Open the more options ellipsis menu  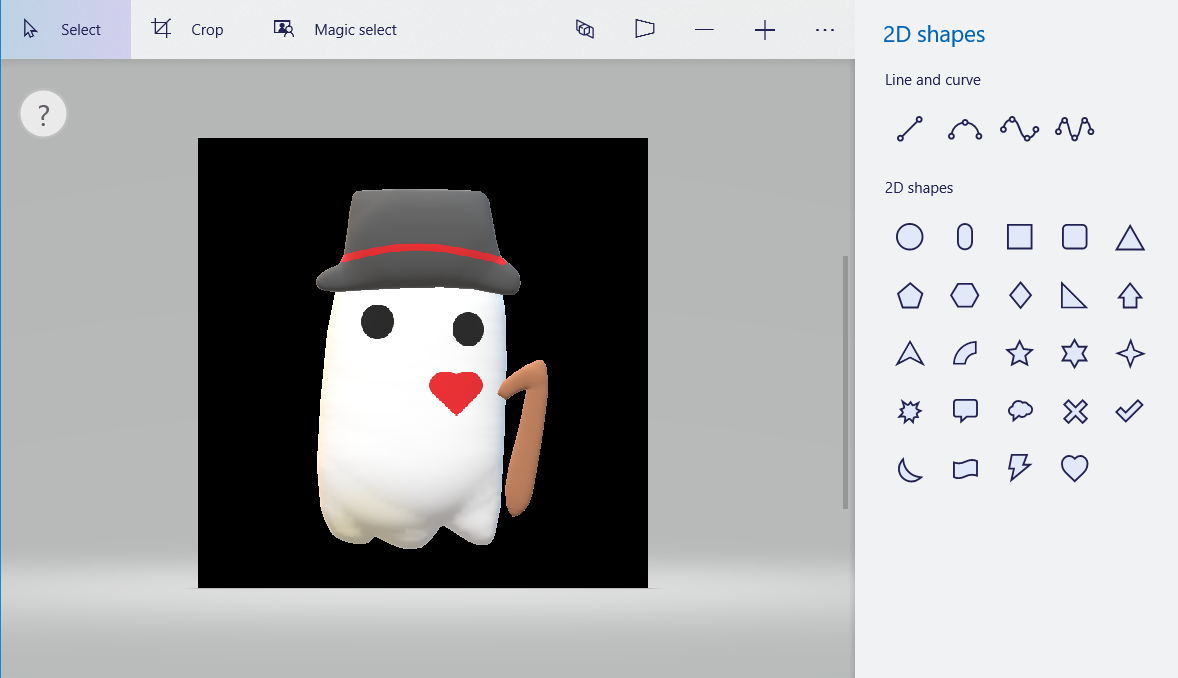pyautogui.click(x=824, y=30)
